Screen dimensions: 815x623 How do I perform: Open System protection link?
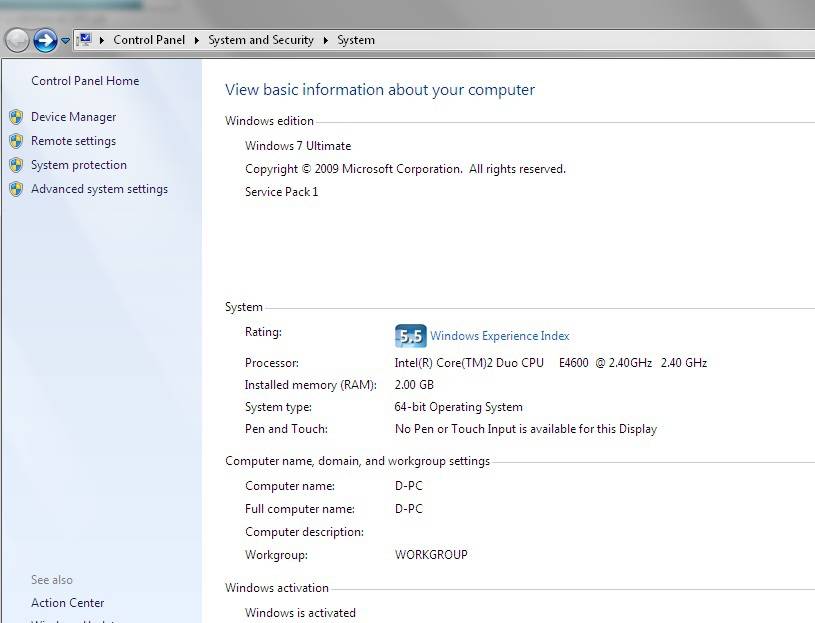pos(79,165)
